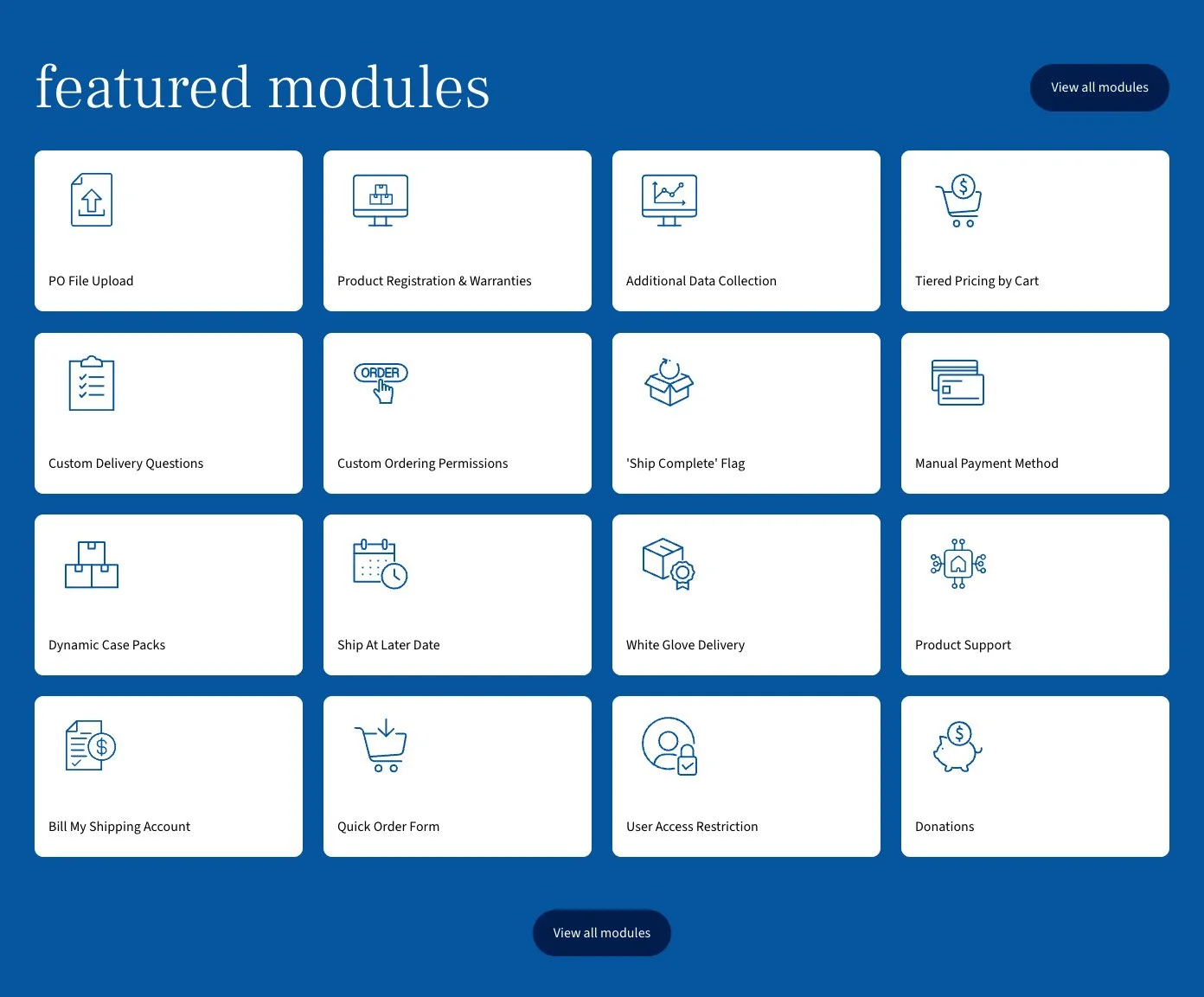Click the top View all modules button

1099,87
